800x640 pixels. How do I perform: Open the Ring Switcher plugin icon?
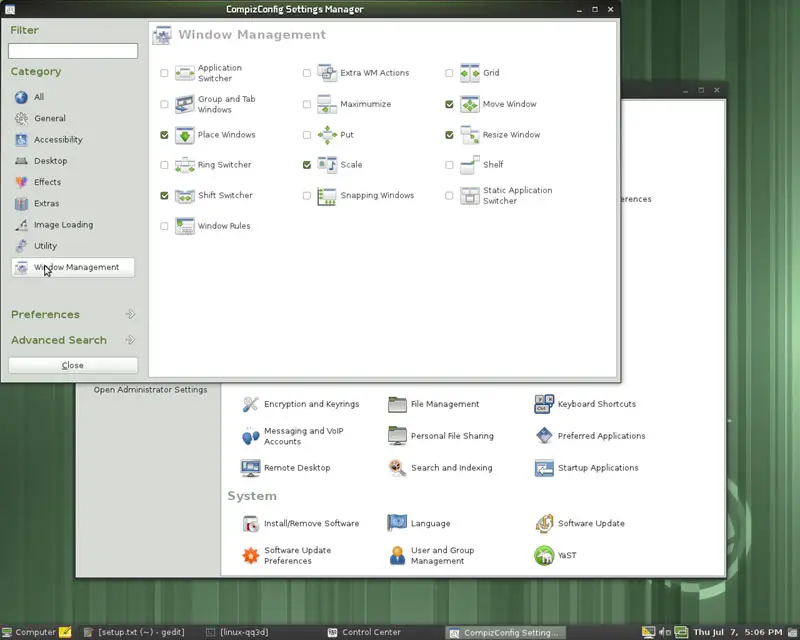[x=185, y=165]
